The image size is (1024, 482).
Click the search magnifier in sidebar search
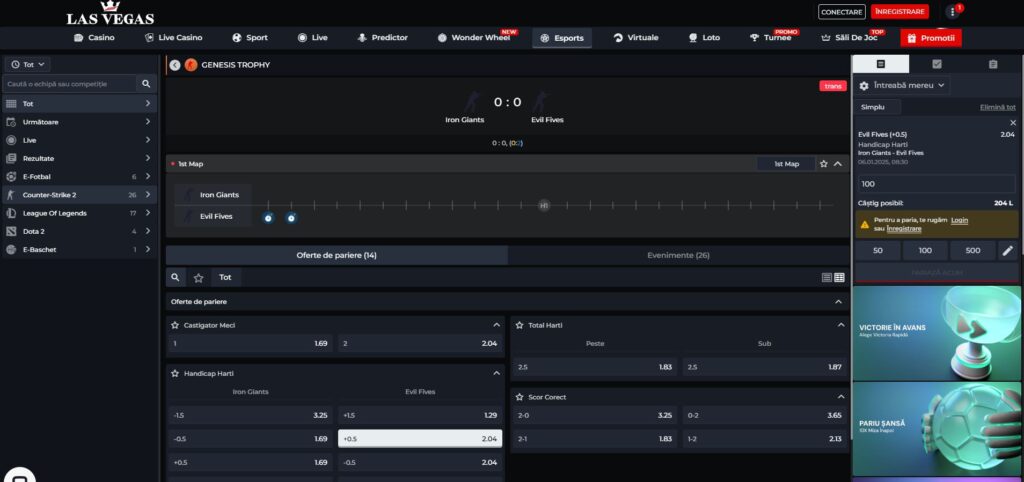146,84
